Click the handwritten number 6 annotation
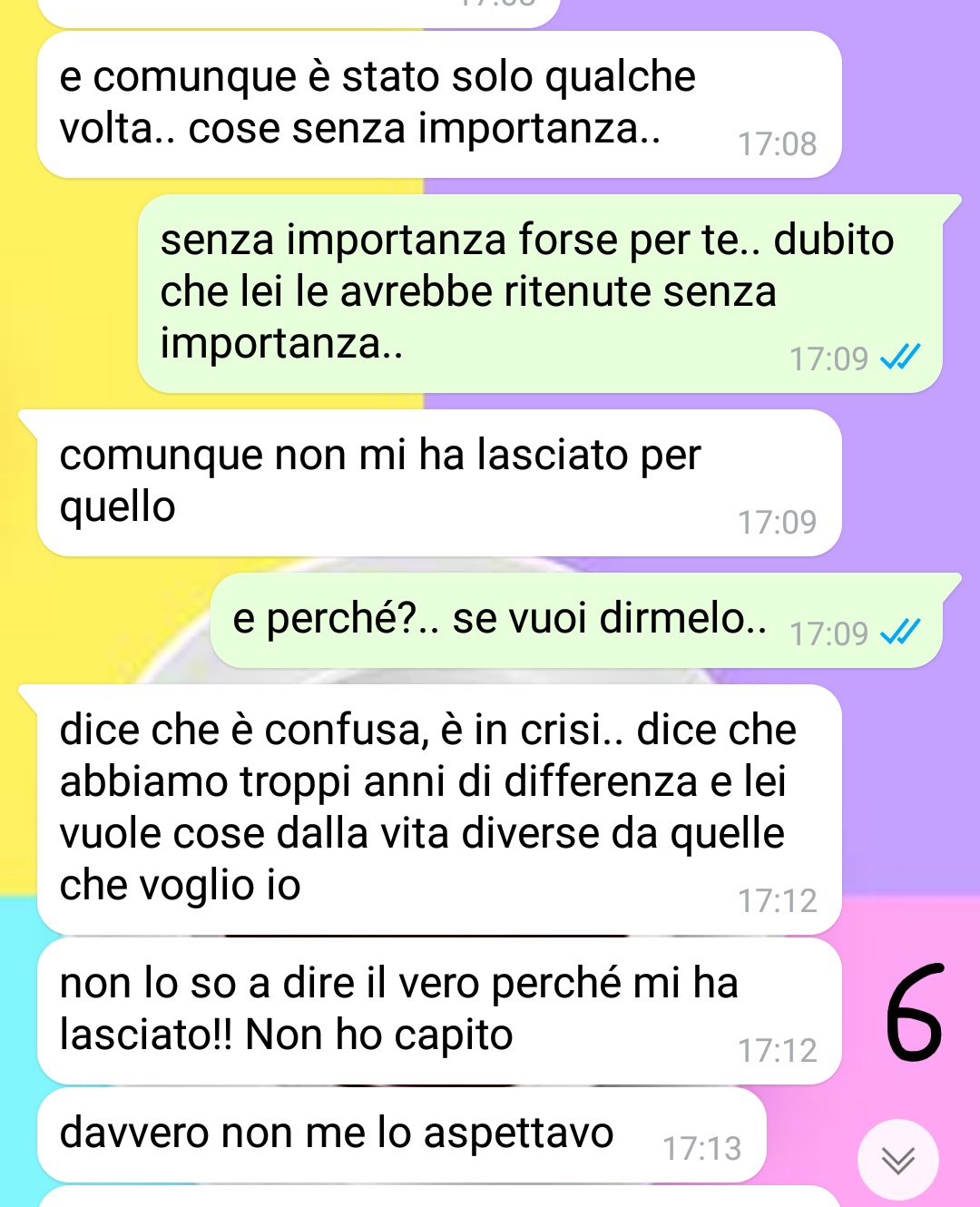Viewport: 980px width, 1207px height. 913,1012
